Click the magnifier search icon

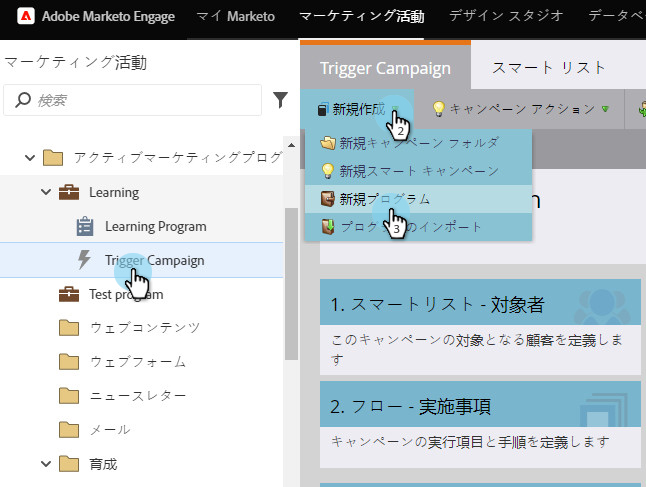(23, 100)
